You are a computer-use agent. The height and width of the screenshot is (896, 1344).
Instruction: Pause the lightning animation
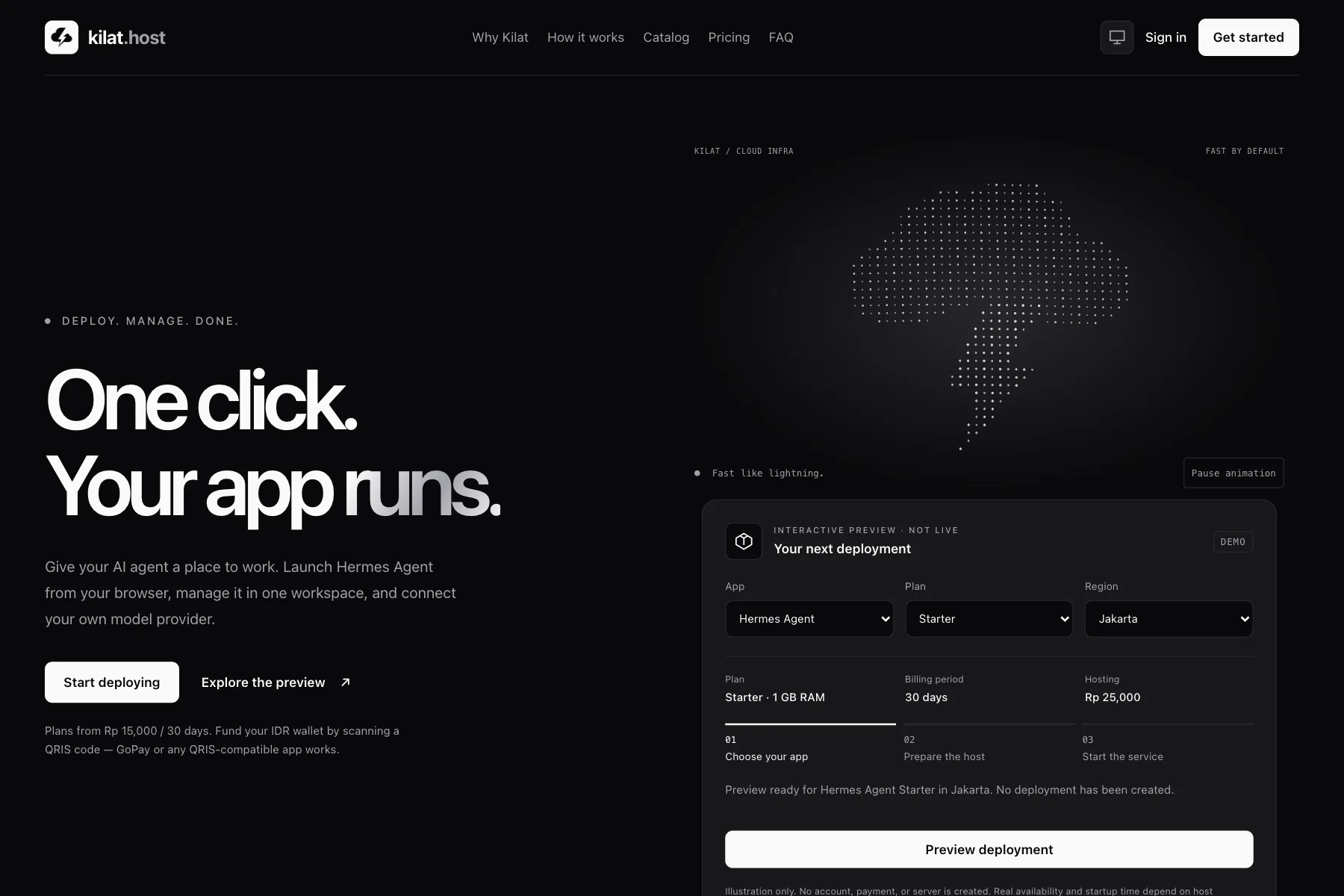[x=1233, y=473]
